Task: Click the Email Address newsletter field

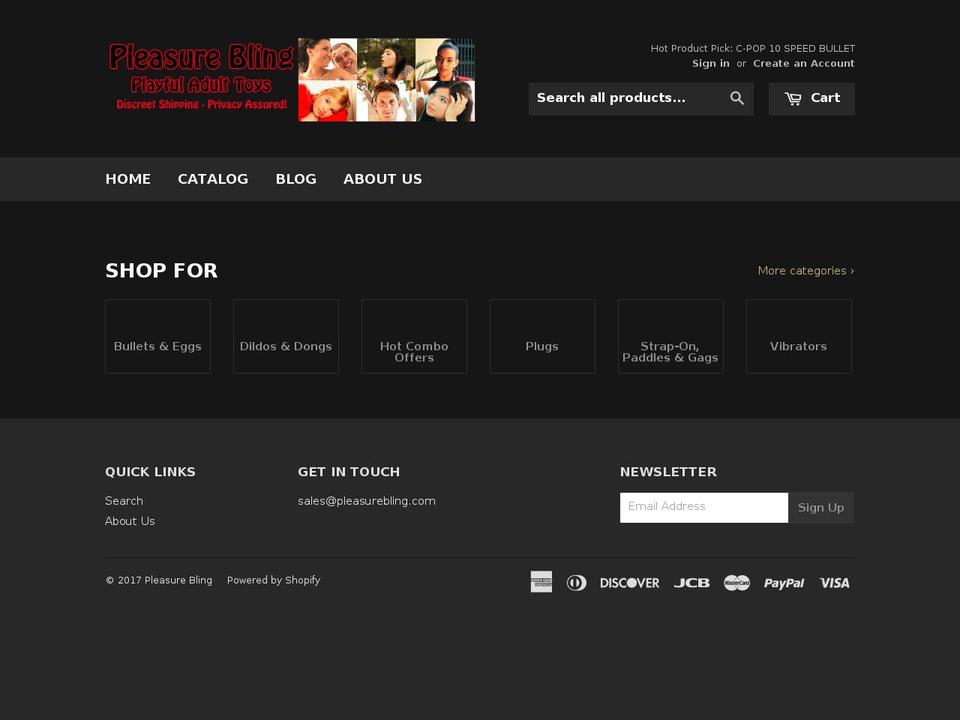Action: pyautogui.click(x=703, y=507)
